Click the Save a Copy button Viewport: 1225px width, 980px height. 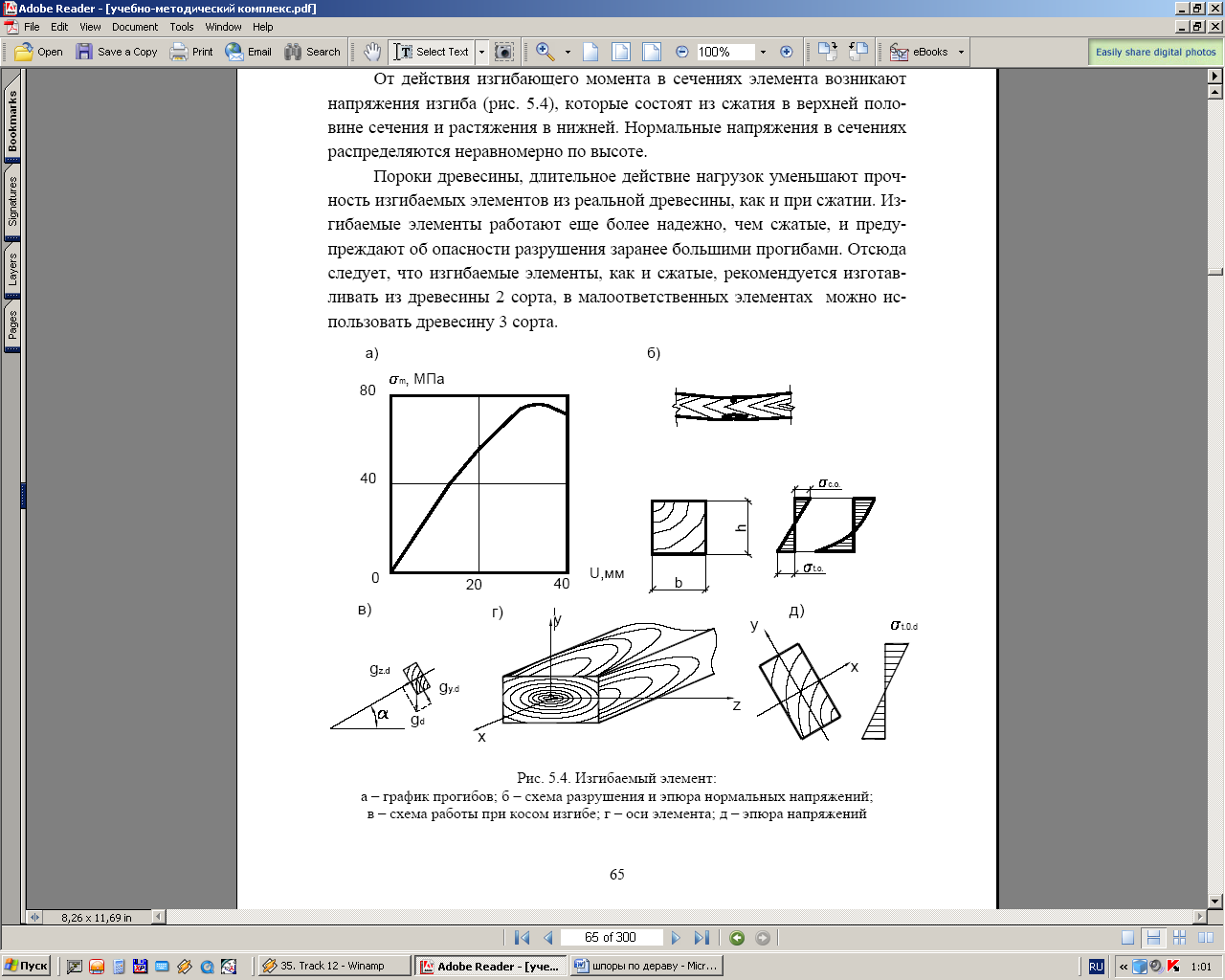click(117, 52)
